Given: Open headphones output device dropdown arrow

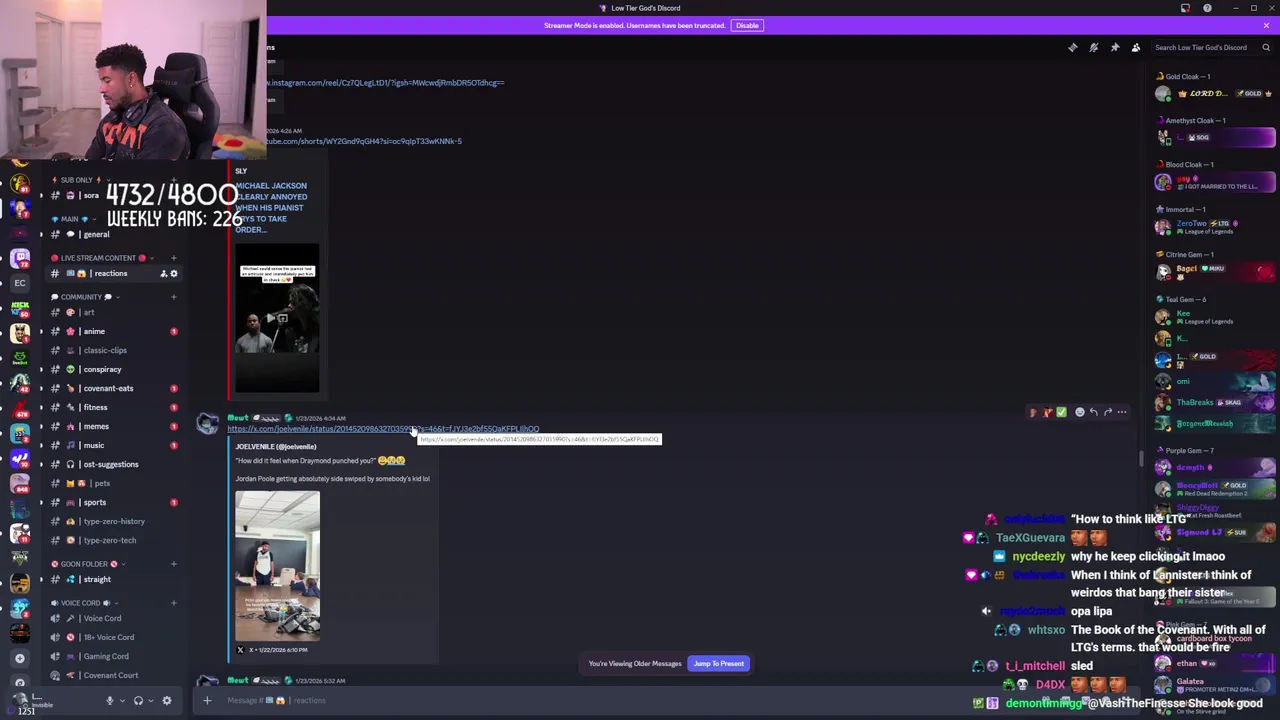Looking at the screenshot, I should [150, 701].
